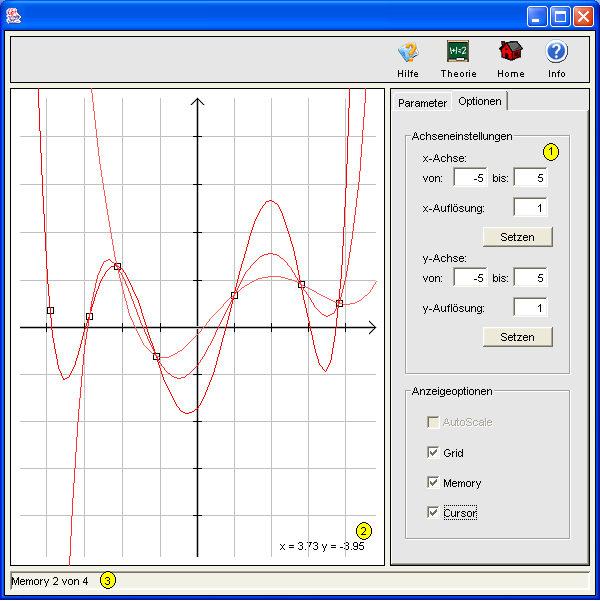Switch to the Parameter tab
The width and height of the screenshot is (600, 601).
pyautogui.click(x=421, y=103)
